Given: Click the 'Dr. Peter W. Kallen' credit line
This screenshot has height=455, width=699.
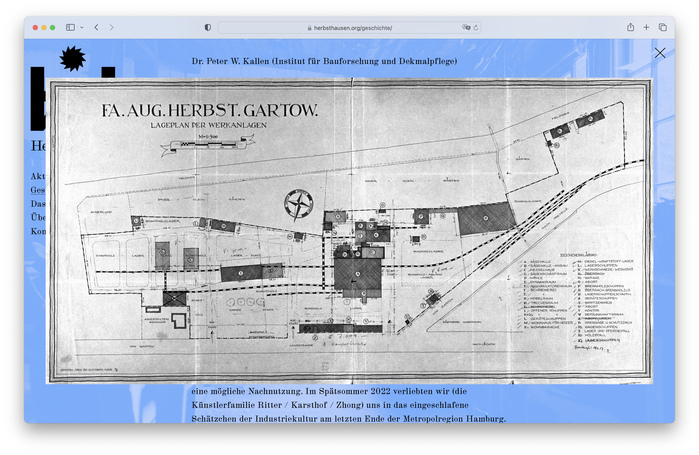Looking at the screenshot, I should click(325, 61).
